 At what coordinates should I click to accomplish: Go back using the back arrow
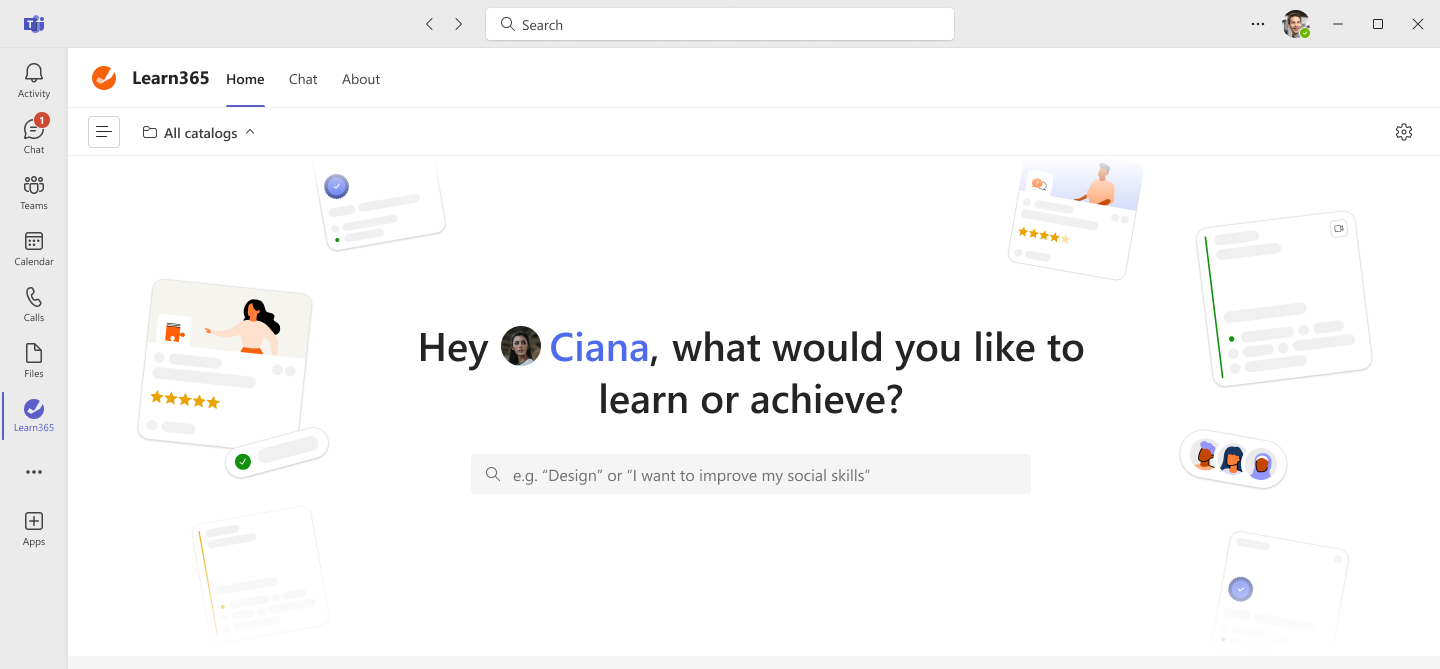point(429,24)
